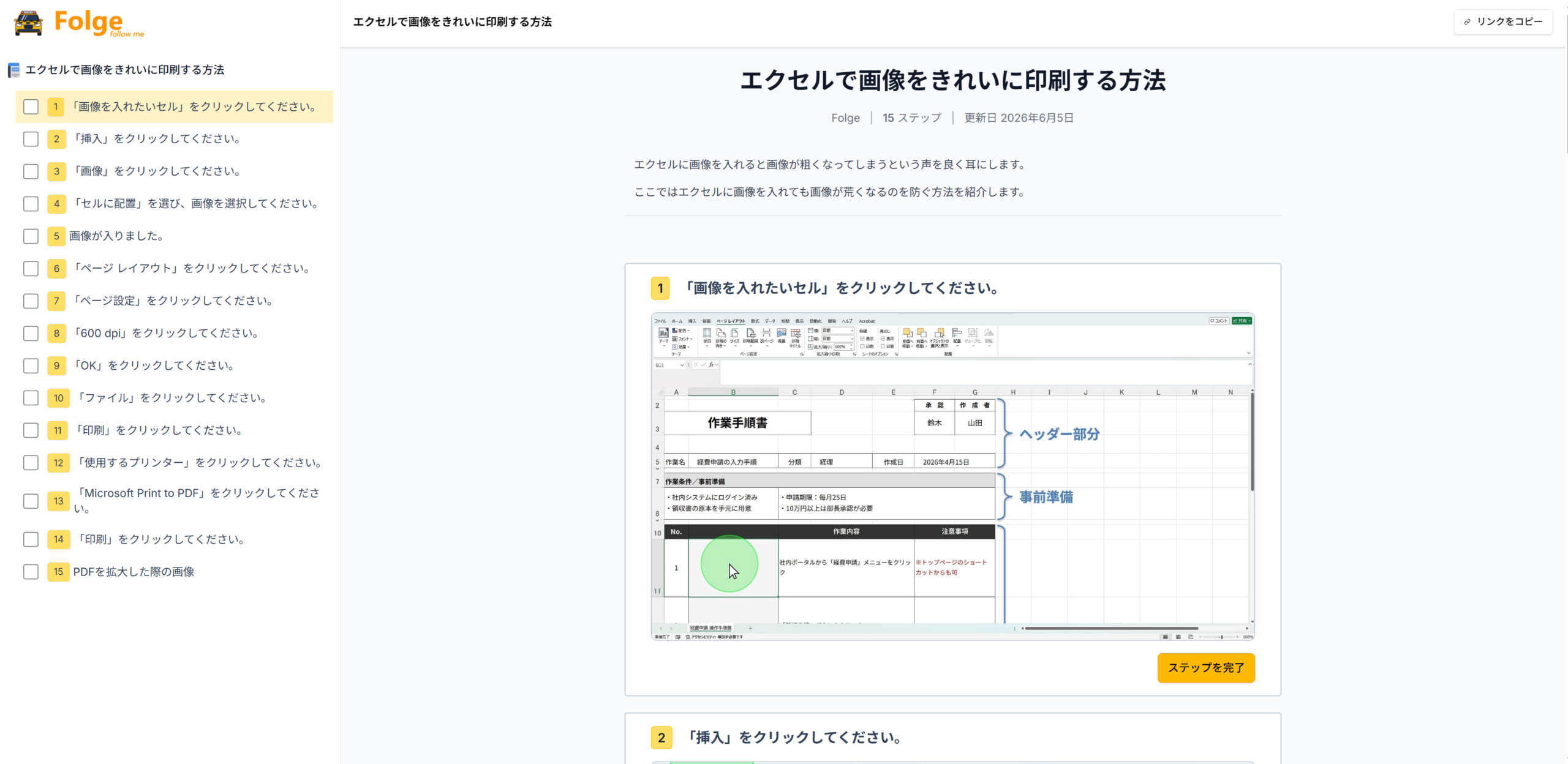
Task: Click the link icon in the copy link button
Action: (1467, 22)
